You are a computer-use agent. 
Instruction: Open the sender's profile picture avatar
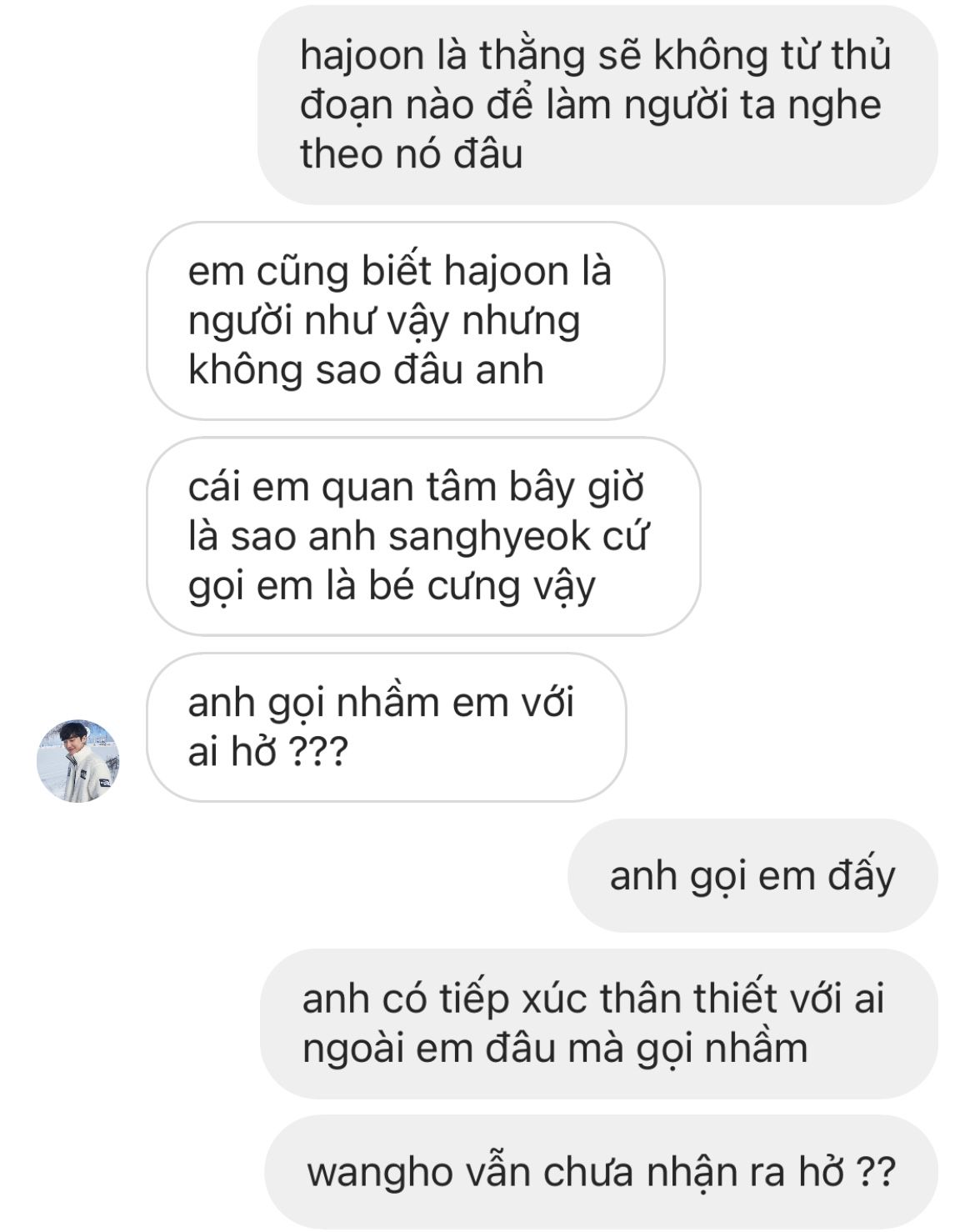(78, 761)
